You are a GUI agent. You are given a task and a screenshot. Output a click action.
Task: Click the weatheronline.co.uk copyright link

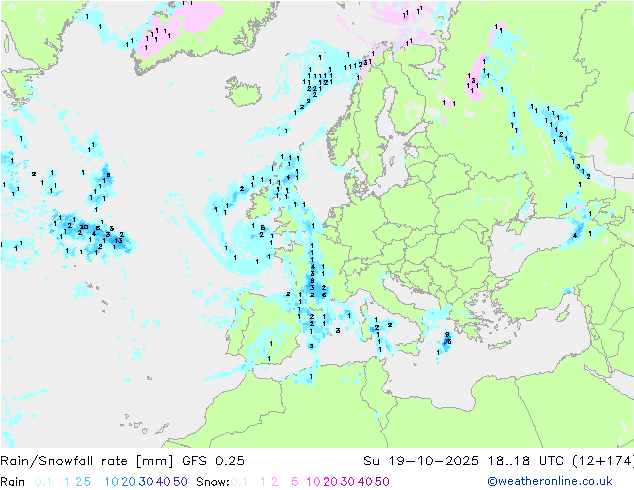pyautogui.click(x=550, y=482)
